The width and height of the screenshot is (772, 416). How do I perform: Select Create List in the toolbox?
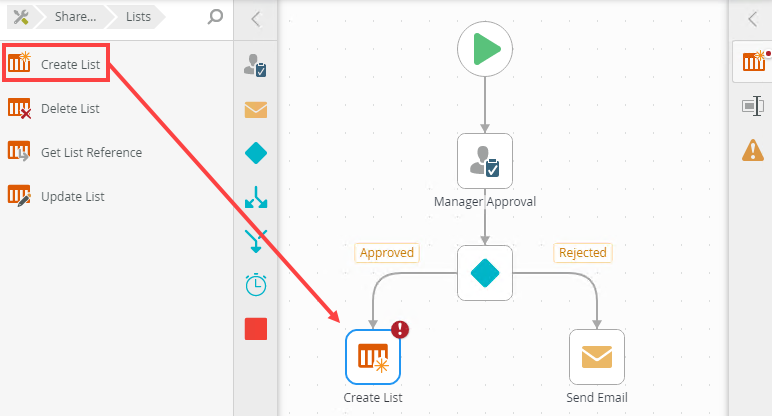point(56,63)
